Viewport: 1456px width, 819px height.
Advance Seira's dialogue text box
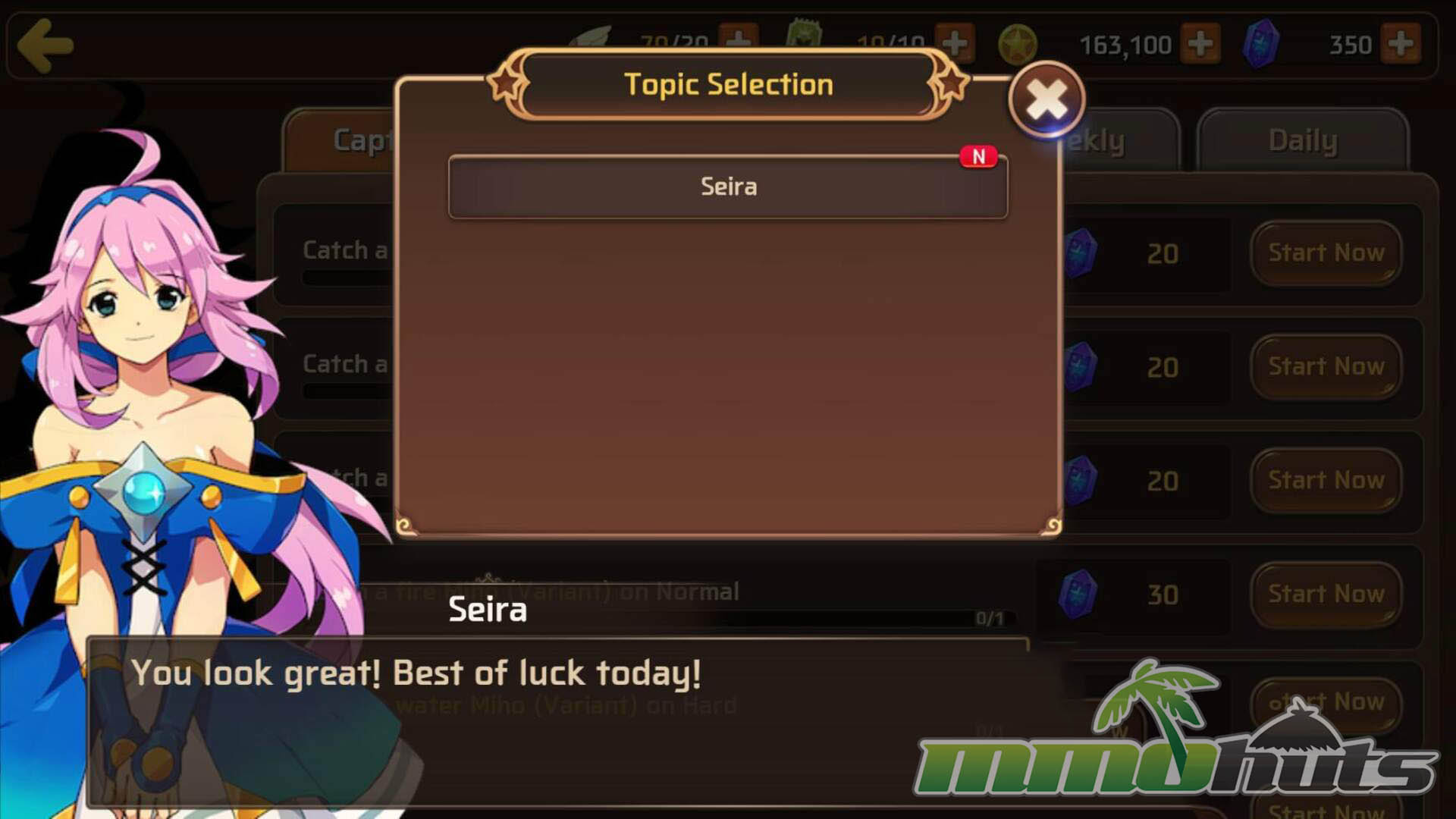[x=558, y=722]
